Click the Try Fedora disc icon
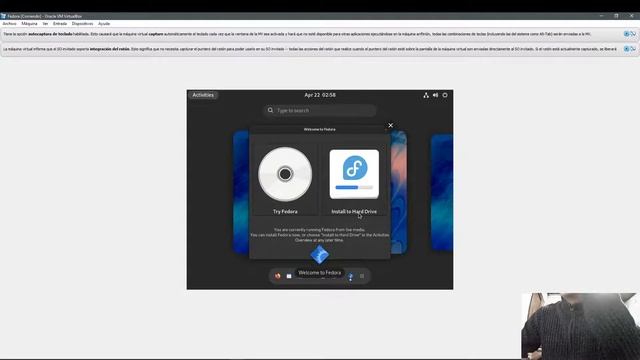The image size is (640, 360). pos(285,174)
